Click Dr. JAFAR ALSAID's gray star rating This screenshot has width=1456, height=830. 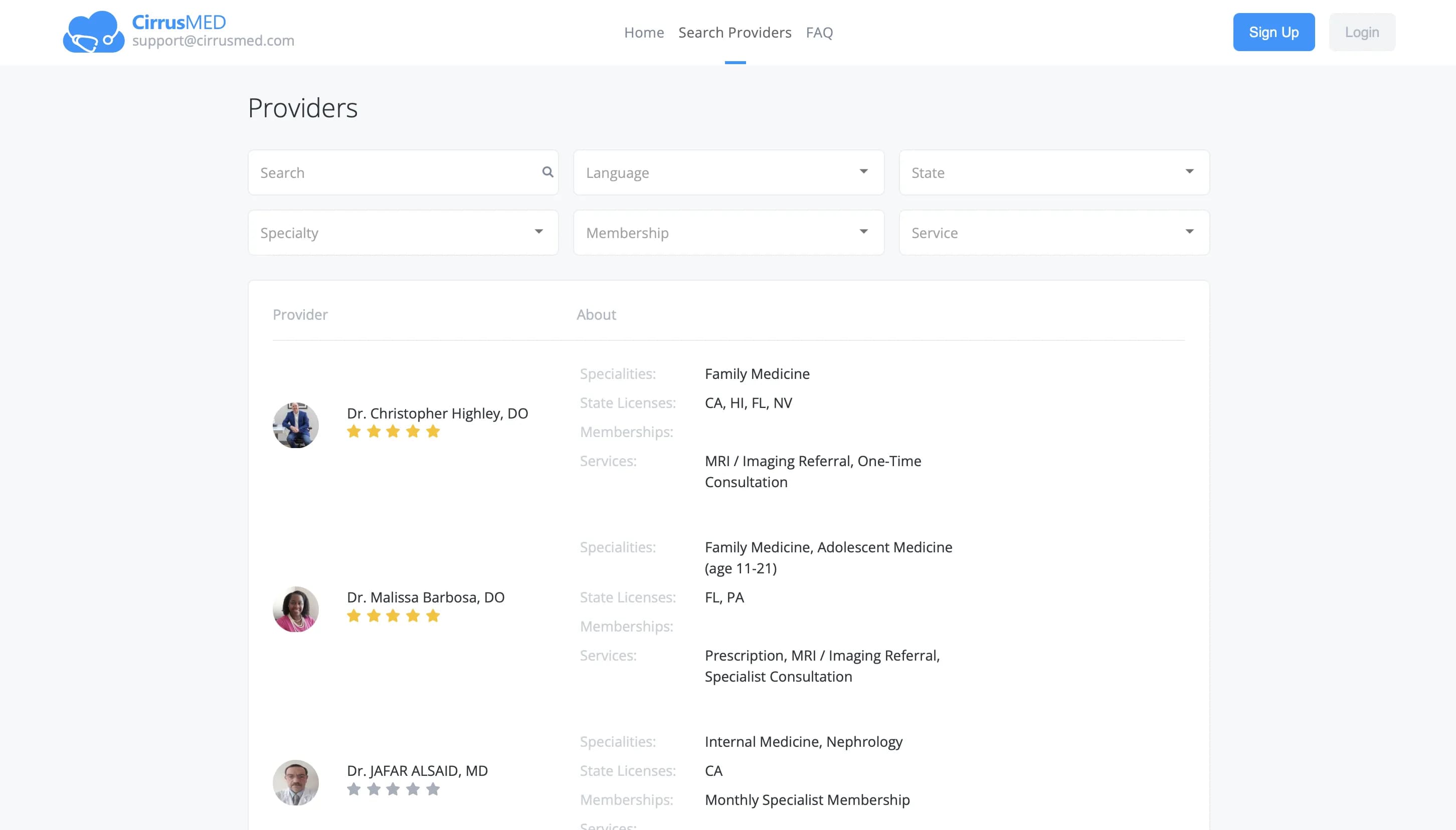click(x=393, y=789)
